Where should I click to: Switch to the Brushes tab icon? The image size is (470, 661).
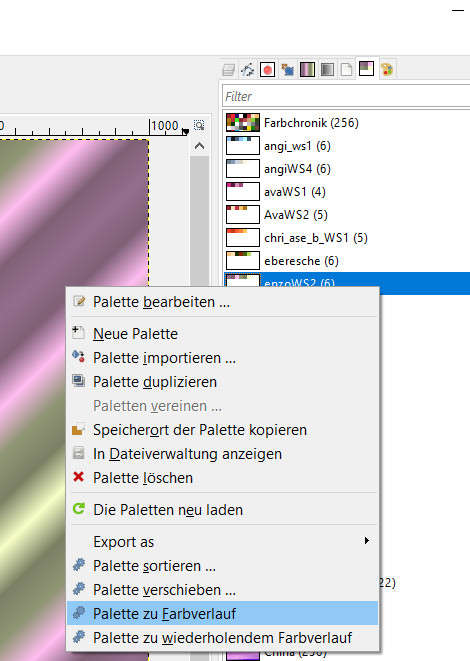point(268,69)
